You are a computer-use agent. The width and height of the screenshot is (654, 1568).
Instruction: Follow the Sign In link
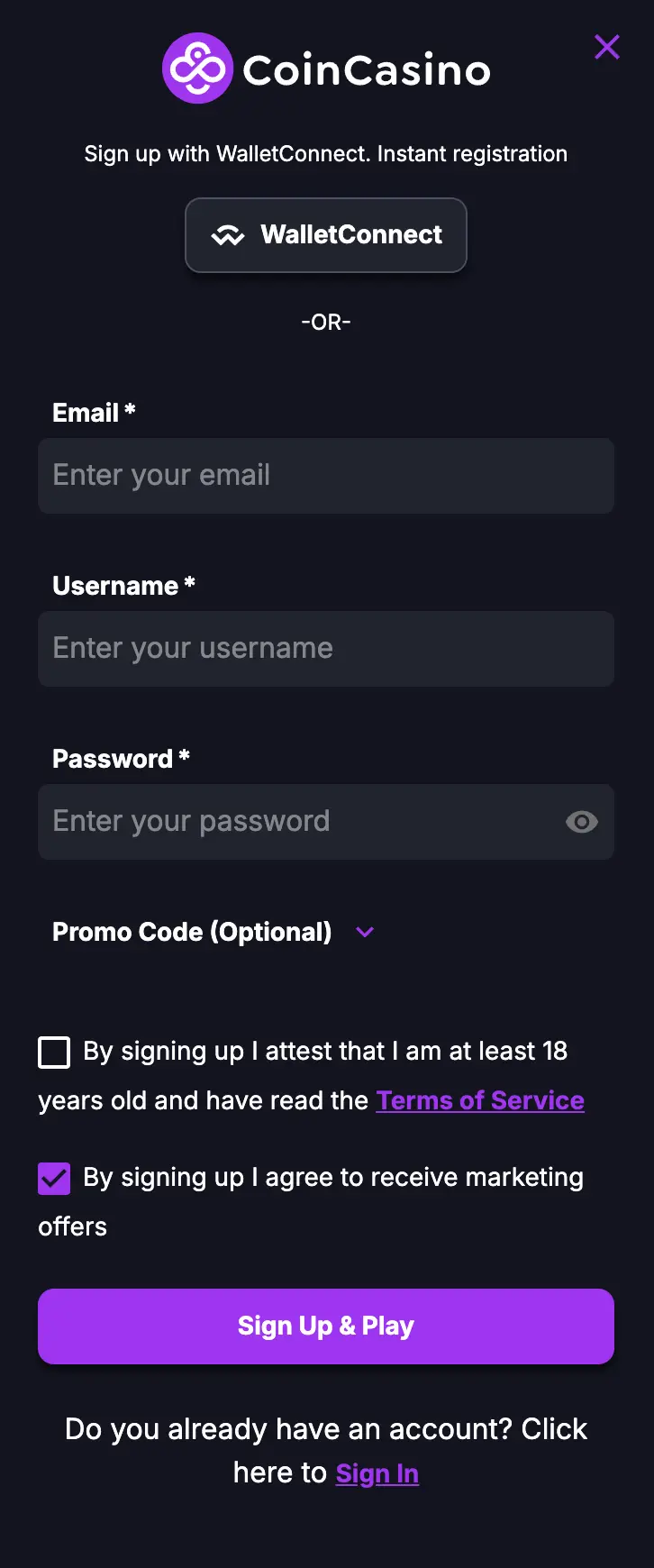(377, 1473)
